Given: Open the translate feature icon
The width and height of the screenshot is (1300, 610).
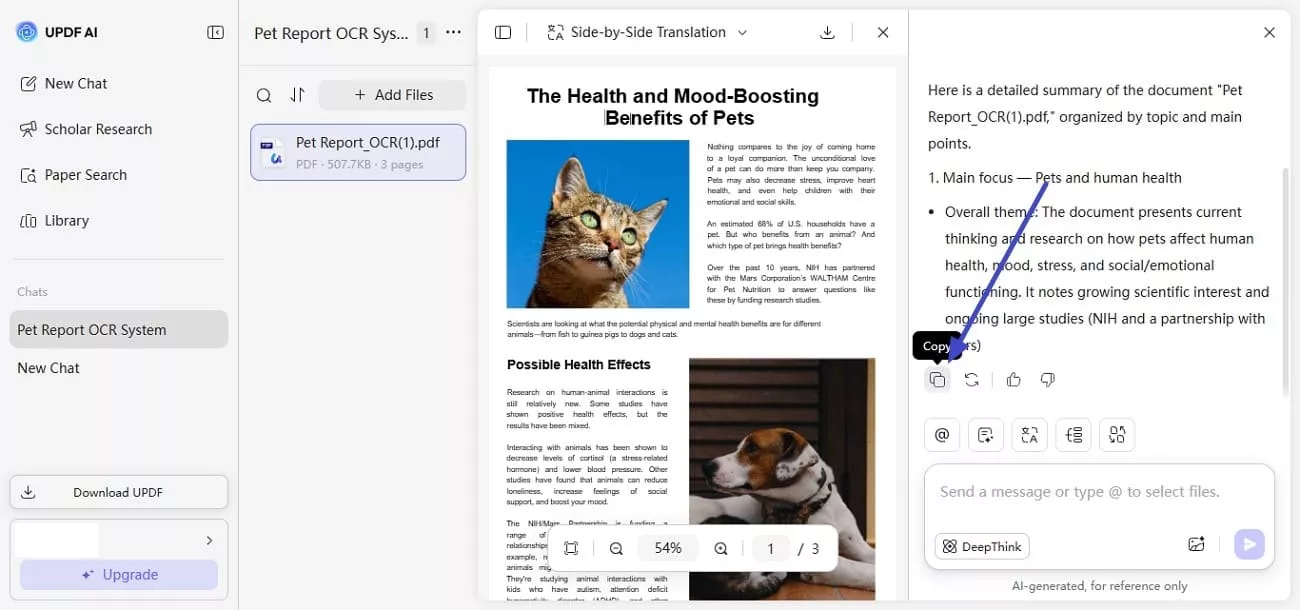Looking at the screenshot, I should tap(1029, 434).
